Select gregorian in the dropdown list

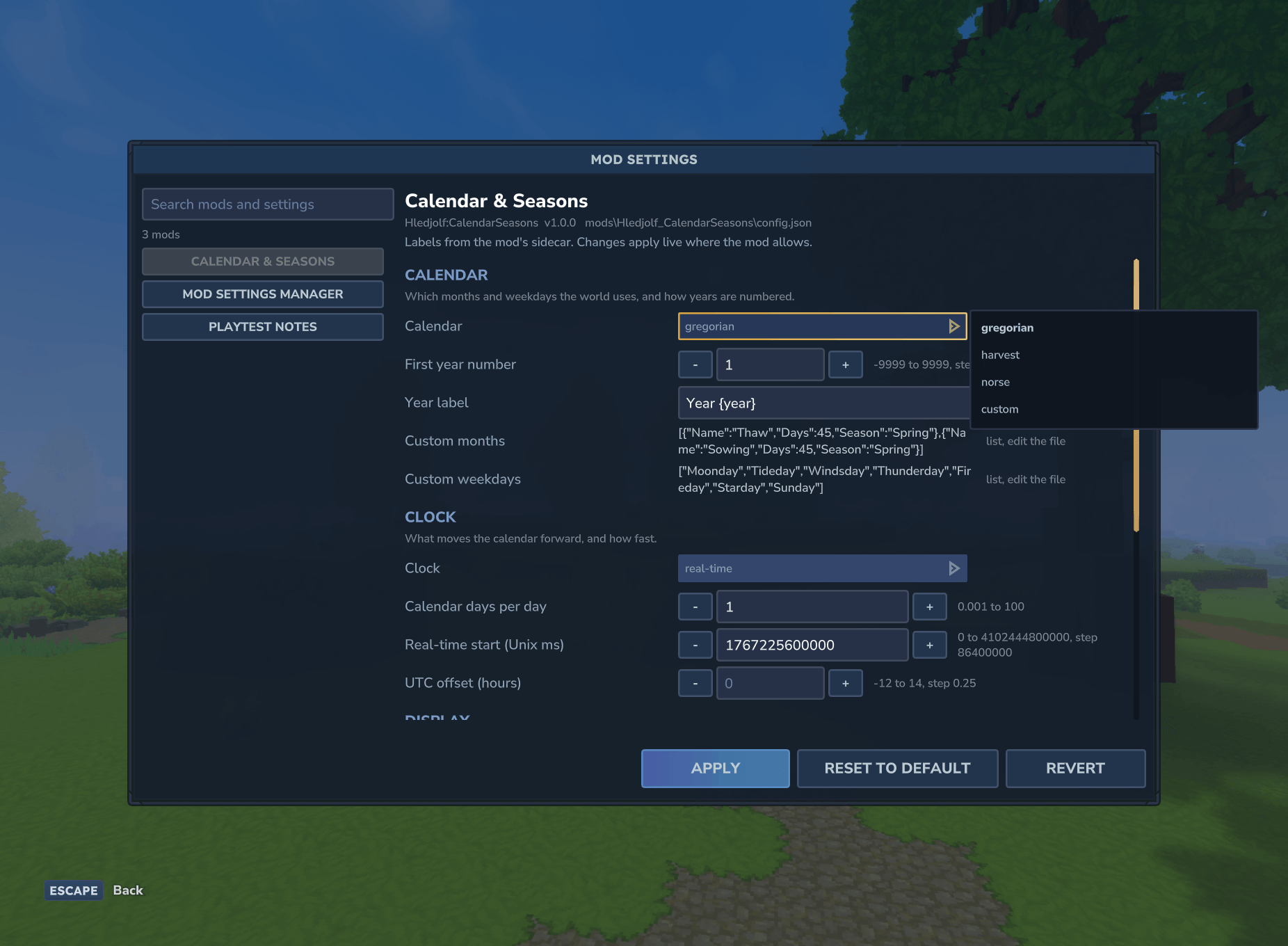1007,328
